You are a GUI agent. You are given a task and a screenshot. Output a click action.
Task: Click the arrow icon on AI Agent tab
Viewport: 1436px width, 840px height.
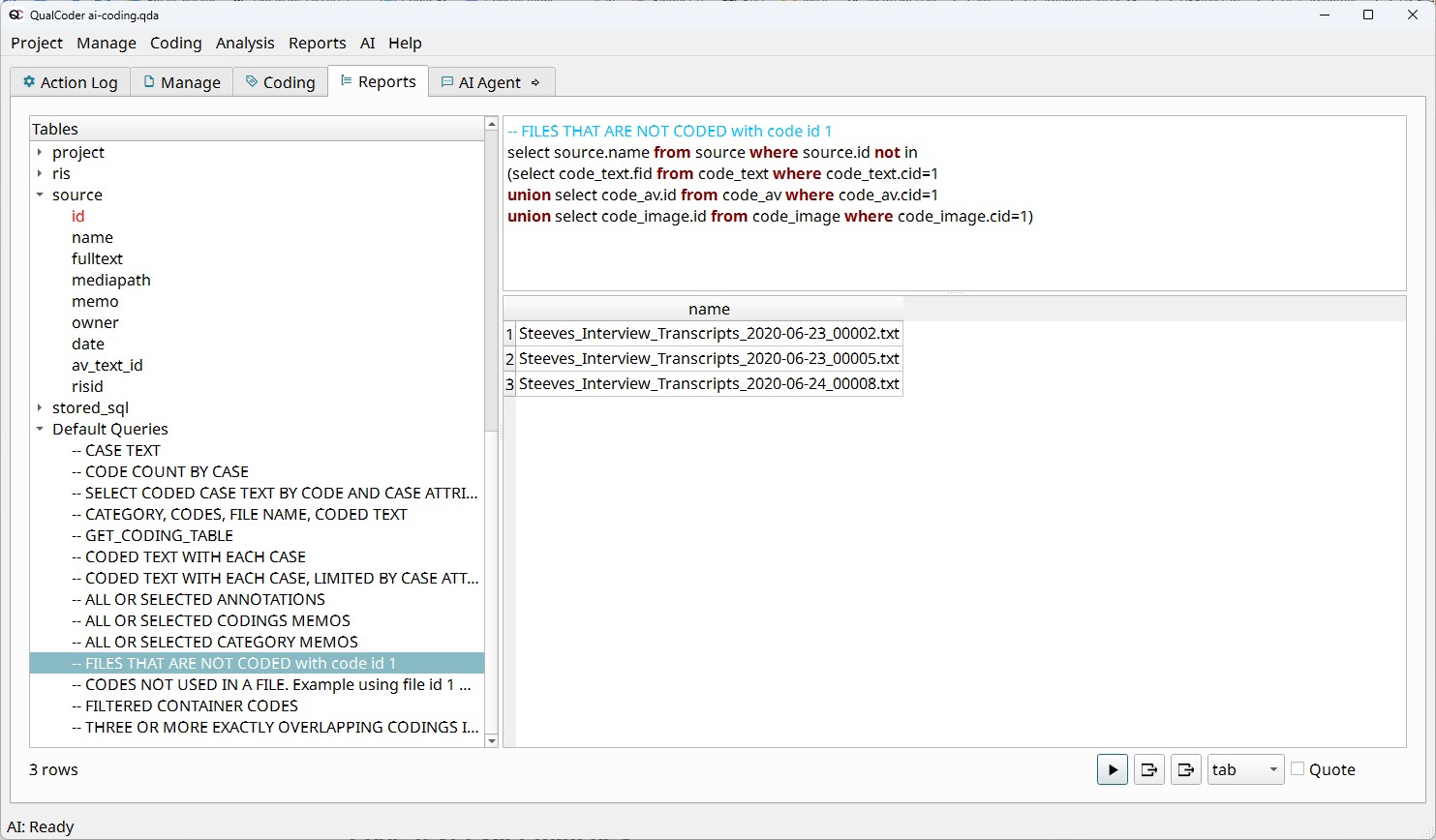pyautogui.click(x=535, y=82)
